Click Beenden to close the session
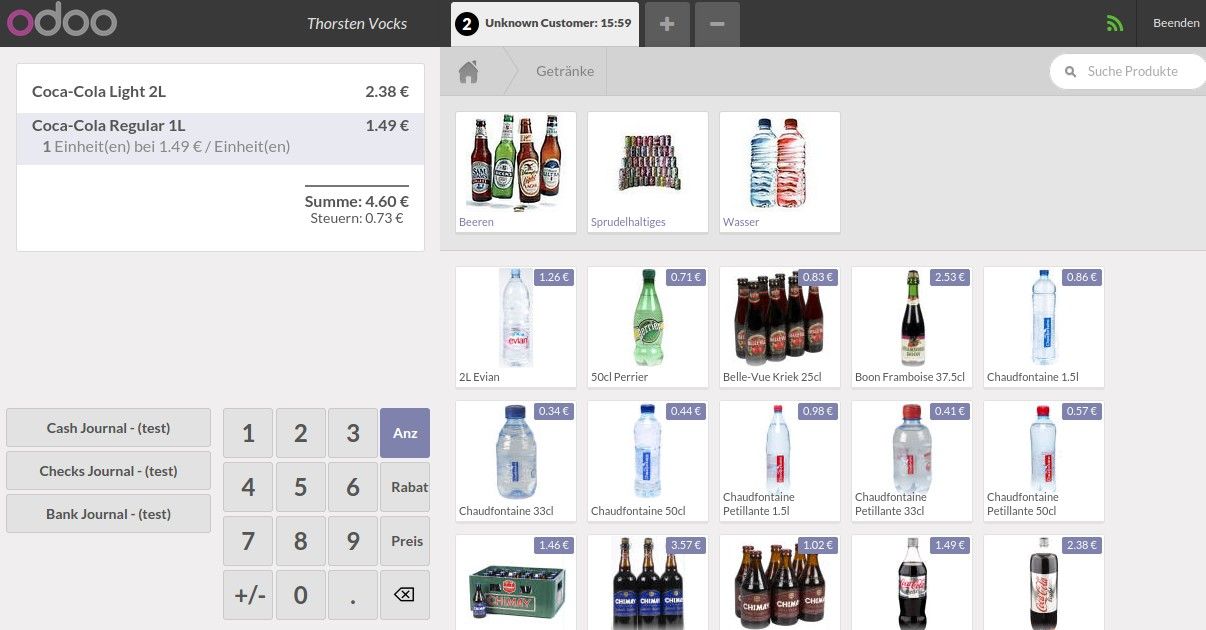 pyautogui.click(x=1176, y=23)
